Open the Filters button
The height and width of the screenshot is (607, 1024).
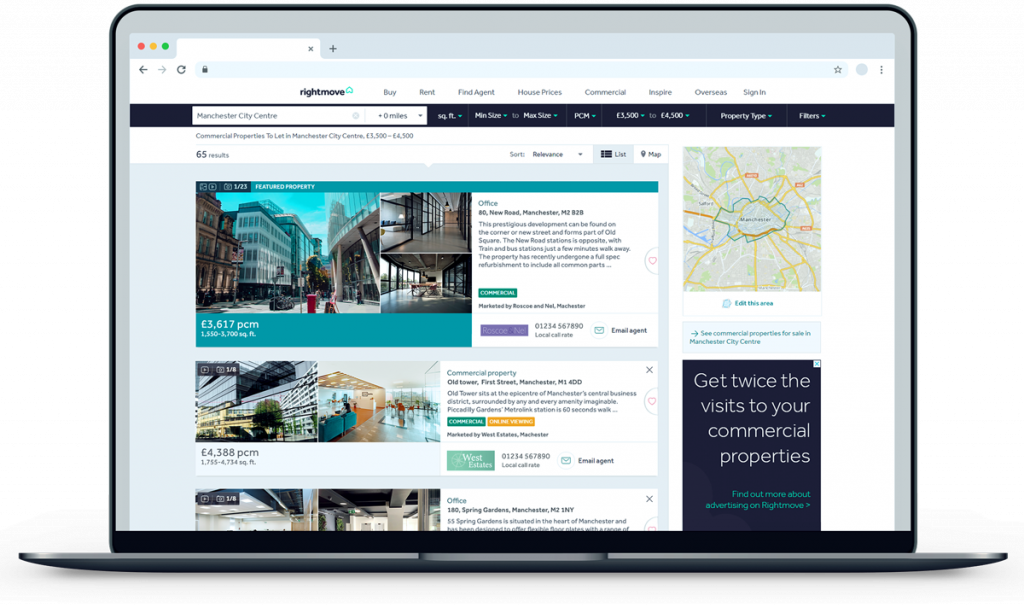click(810, 115)
